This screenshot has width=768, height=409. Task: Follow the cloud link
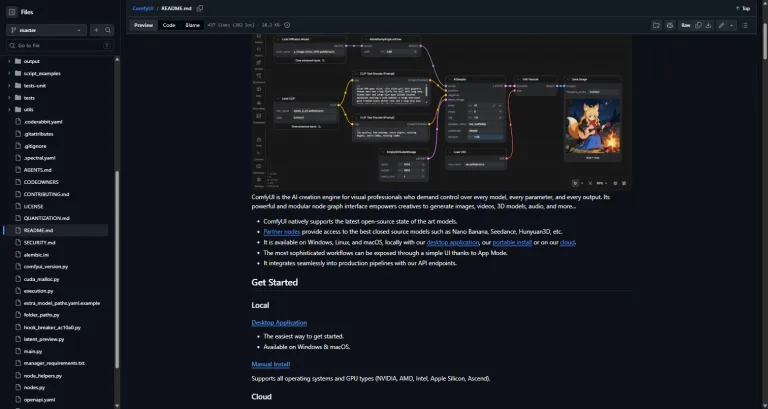(567, 242)
